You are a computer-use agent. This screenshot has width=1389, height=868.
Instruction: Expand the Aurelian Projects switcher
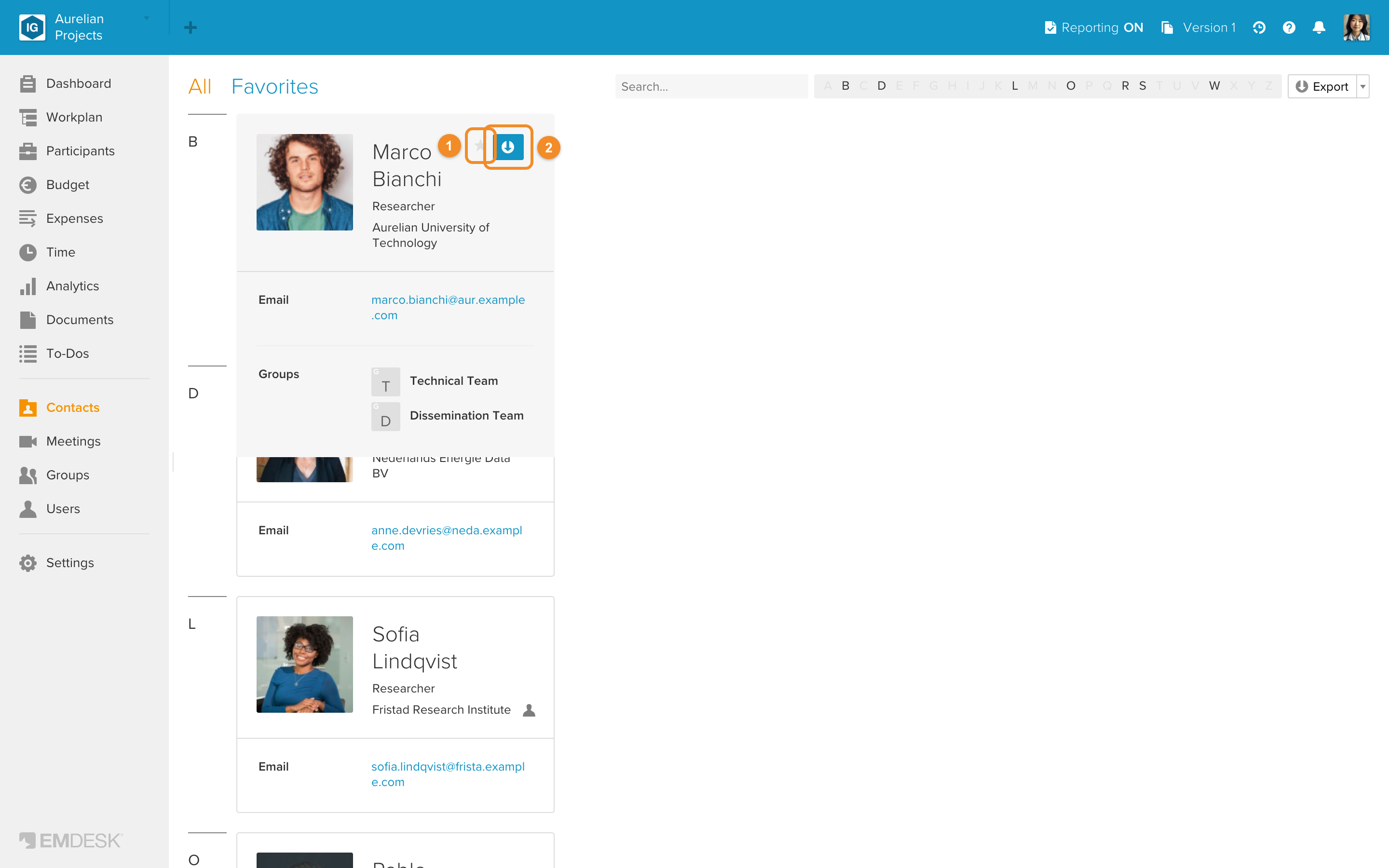tap(146, 18)
